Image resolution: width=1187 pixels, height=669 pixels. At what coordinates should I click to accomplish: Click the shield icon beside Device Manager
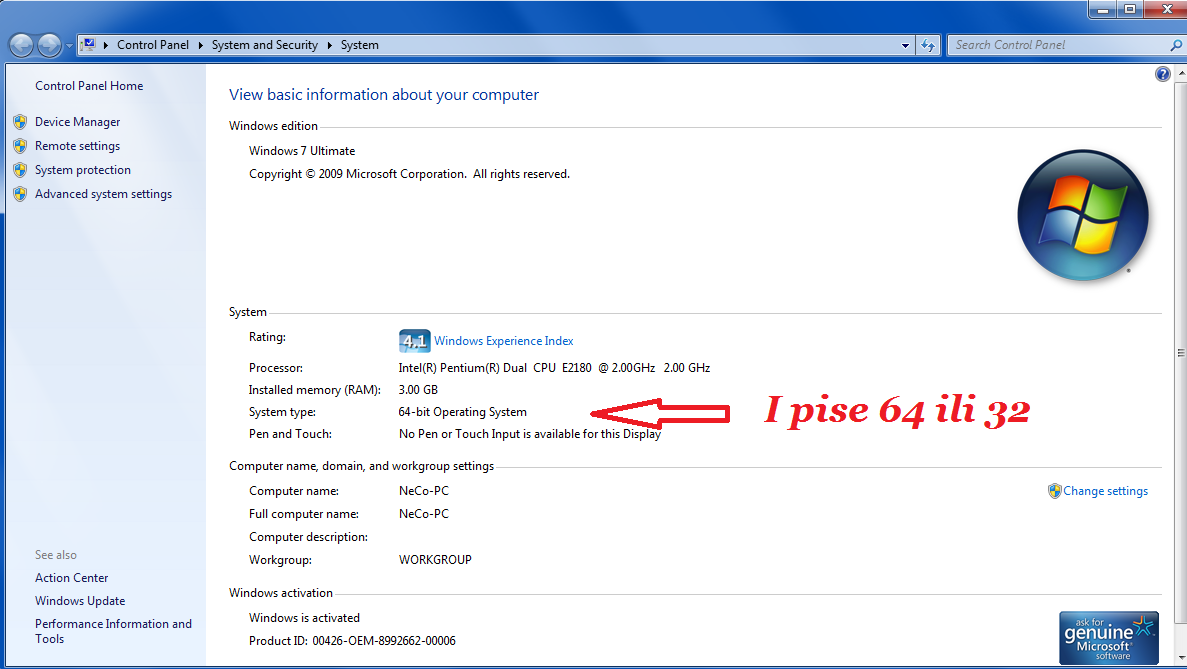pos(20,122)
